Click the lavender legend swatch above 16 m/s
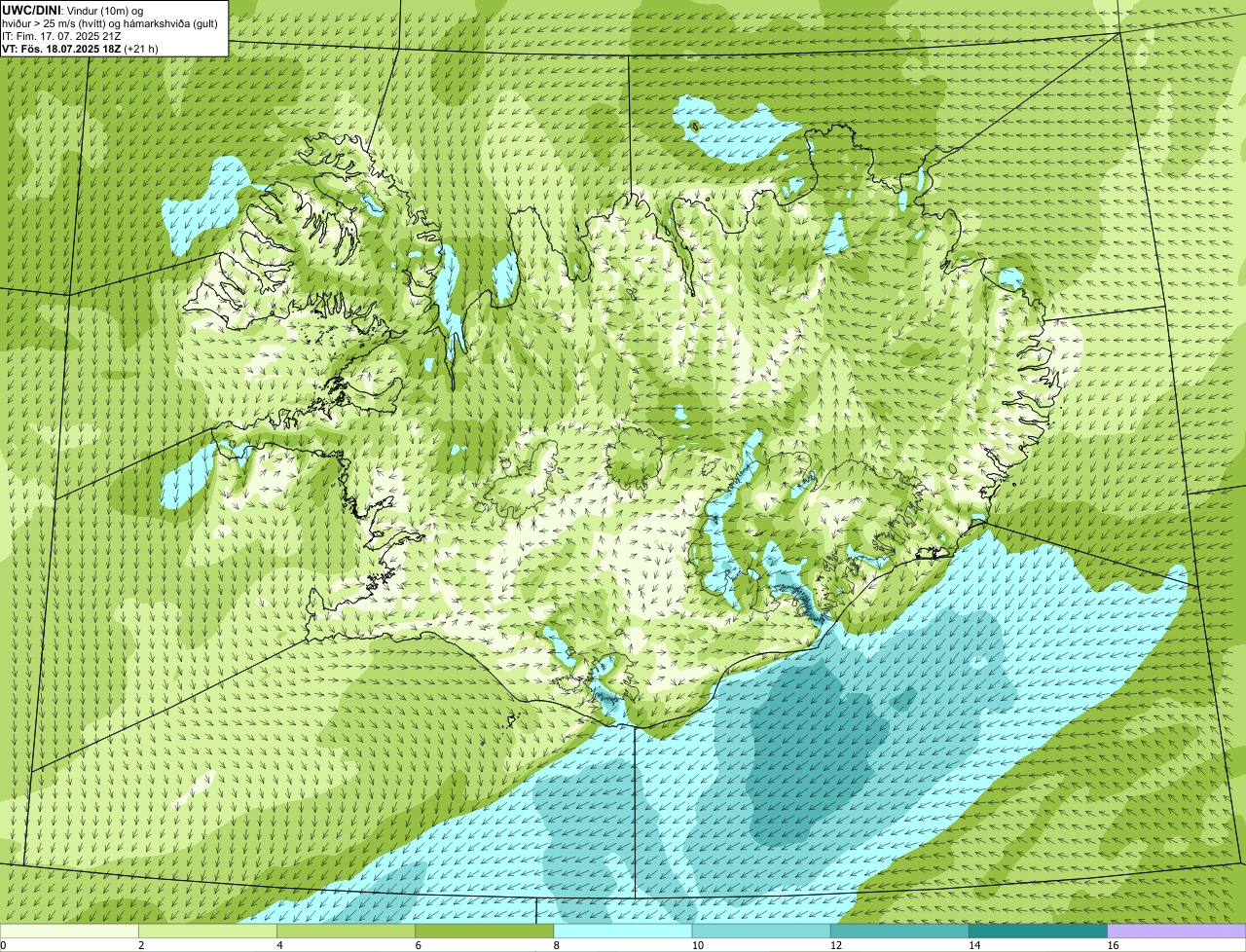This screenshot has width=1246, height=952. (x=1177, y=931)
